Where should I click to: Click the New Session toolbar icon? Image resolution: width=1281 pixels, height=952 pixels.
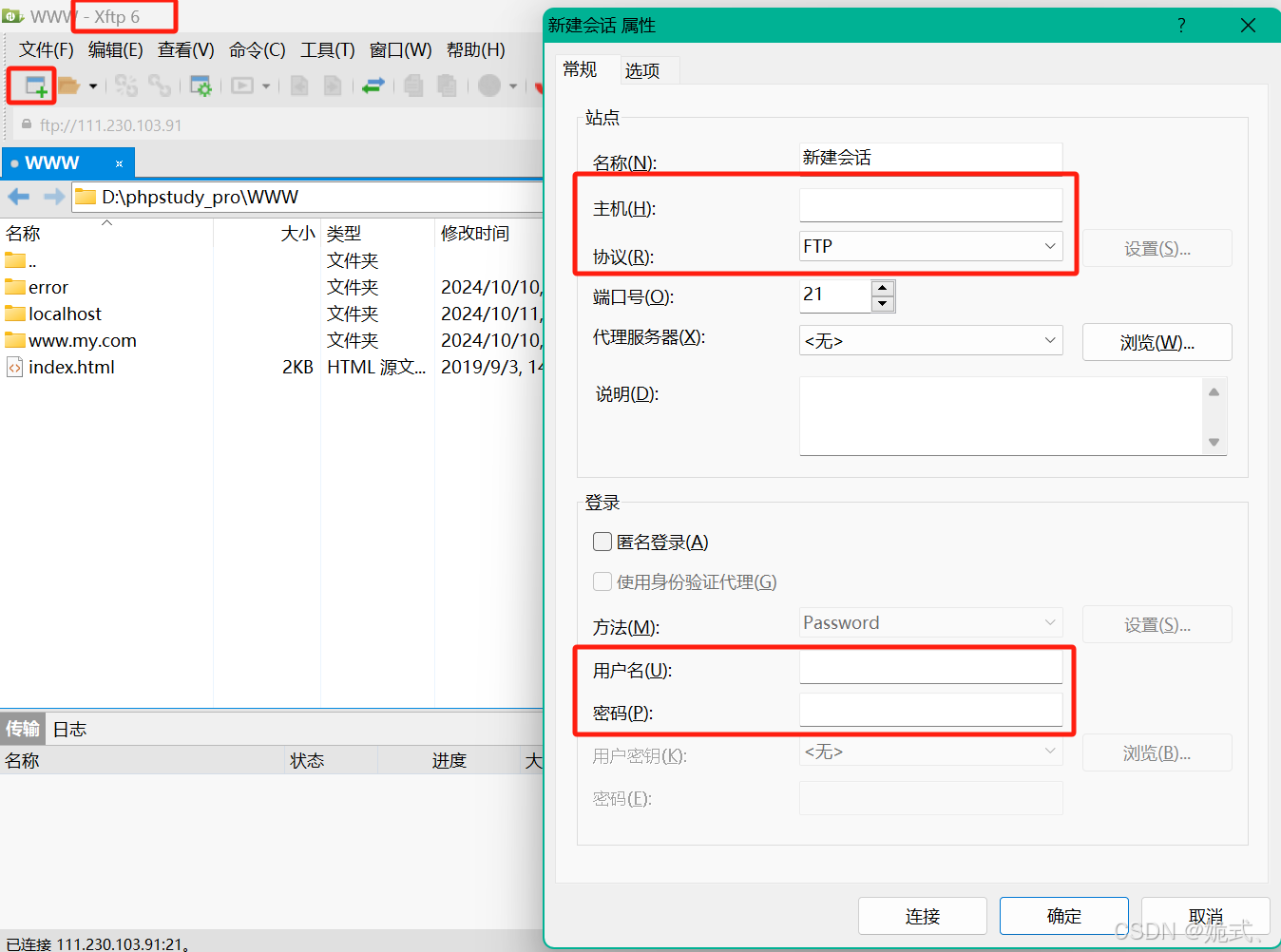pos(35,86)
